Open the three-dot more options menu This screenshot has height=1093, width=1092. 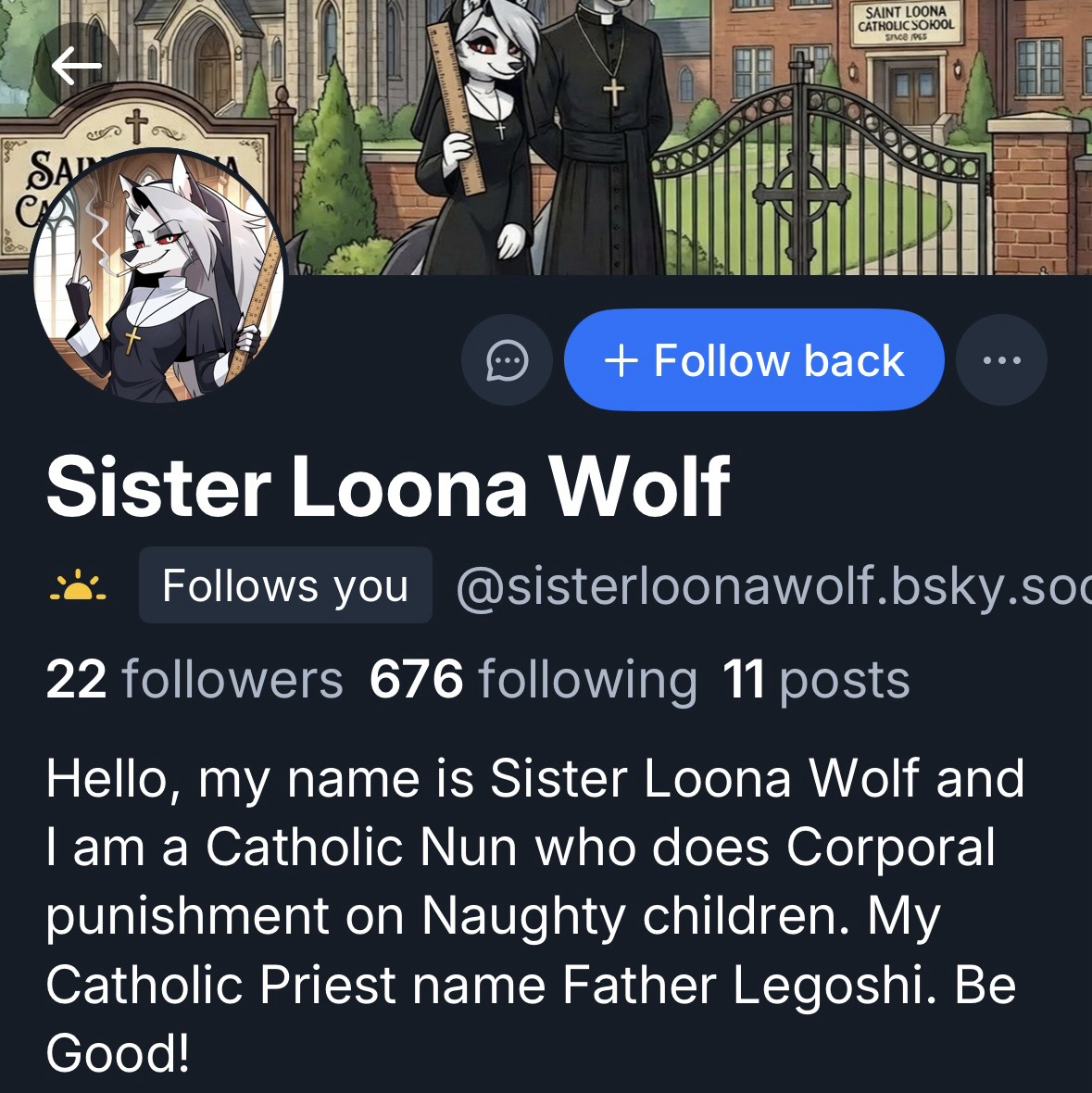pos(1001,359)
